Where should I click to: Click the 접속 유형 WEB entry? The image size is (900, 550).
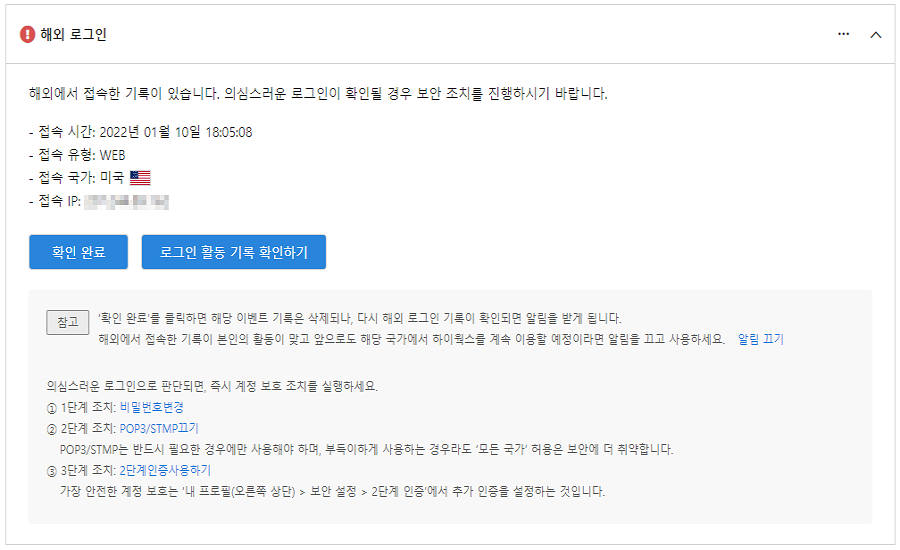pos(78,155)
